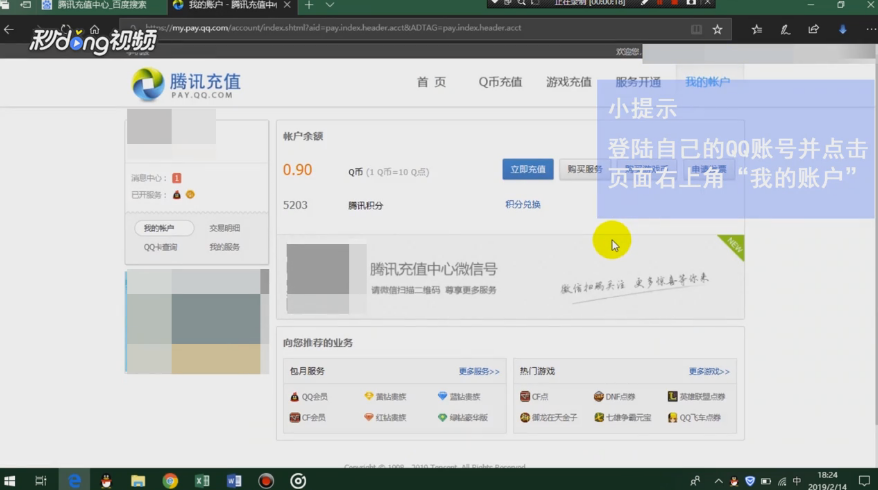Select the 红钻贵族 service
The height and width of the screenshot is (490, 878).
click(x=385, y=418)
